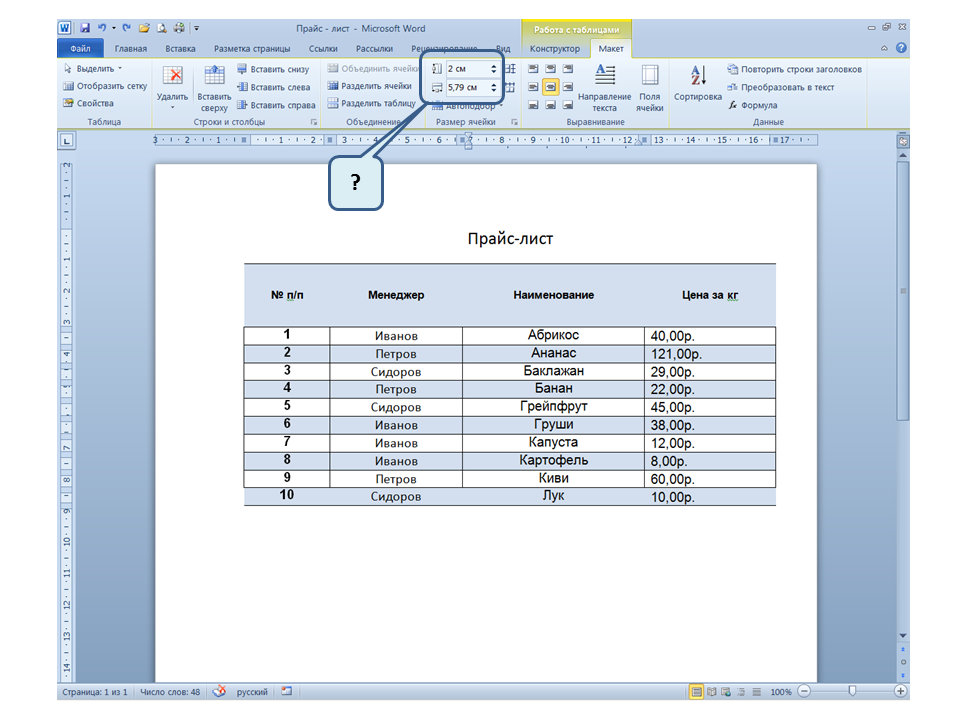Viewport: 960px width, 720px height.
Task: Align cell content to top left
Action: (532, 69)
